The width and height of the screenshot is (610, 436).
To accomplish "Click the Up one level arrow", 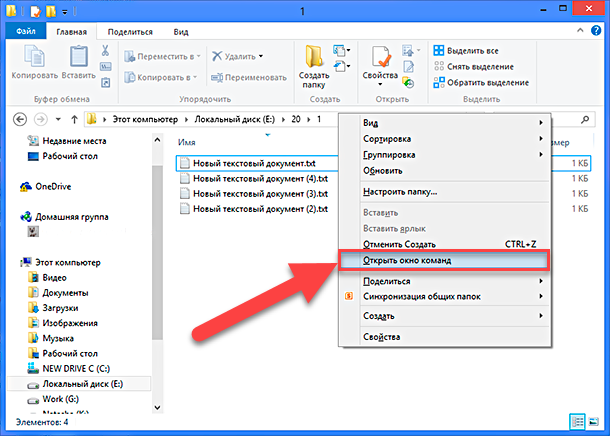I will (74, 119).
